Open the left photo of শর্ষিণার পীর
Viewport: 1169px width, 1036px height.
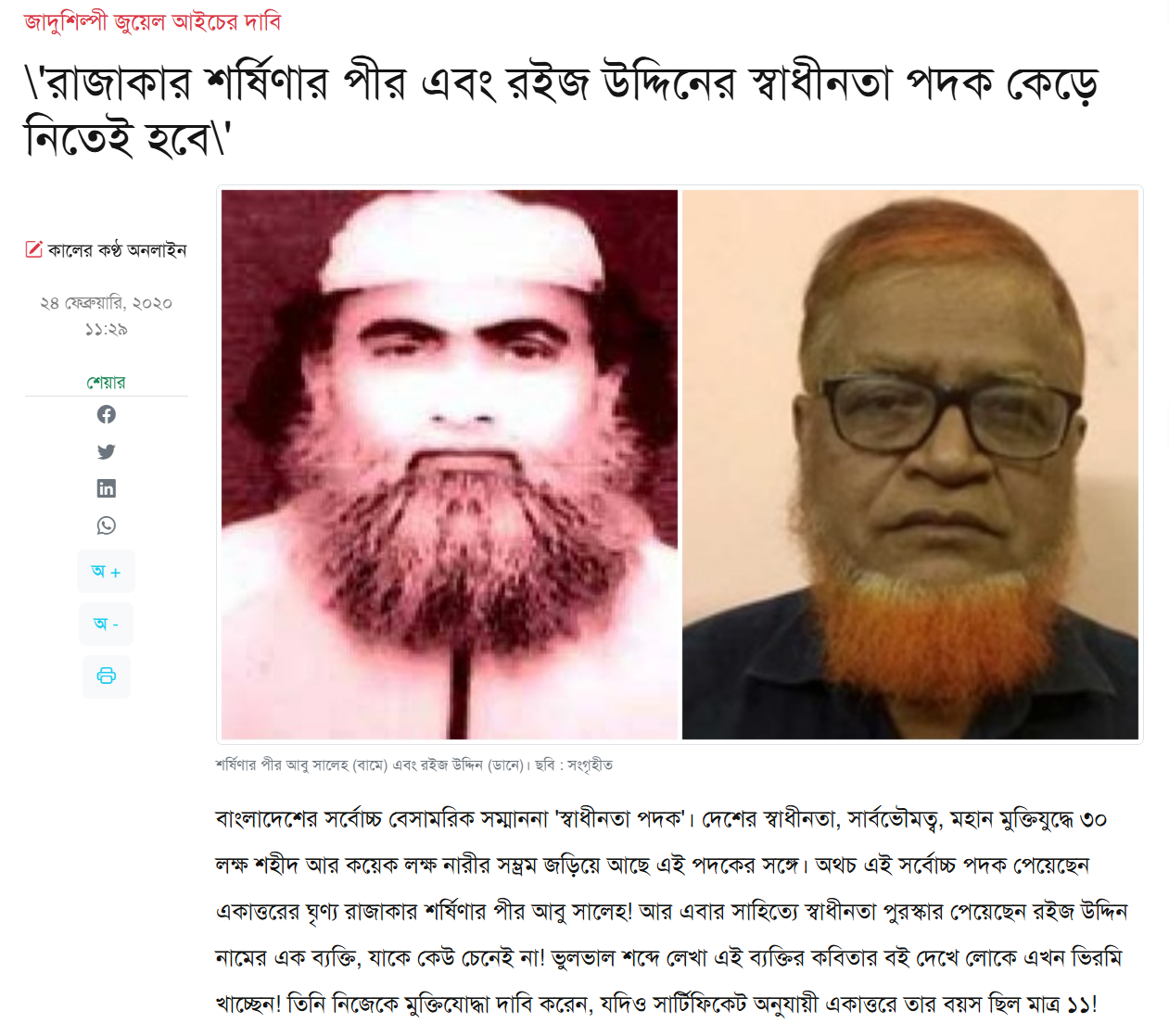point(450,464)
